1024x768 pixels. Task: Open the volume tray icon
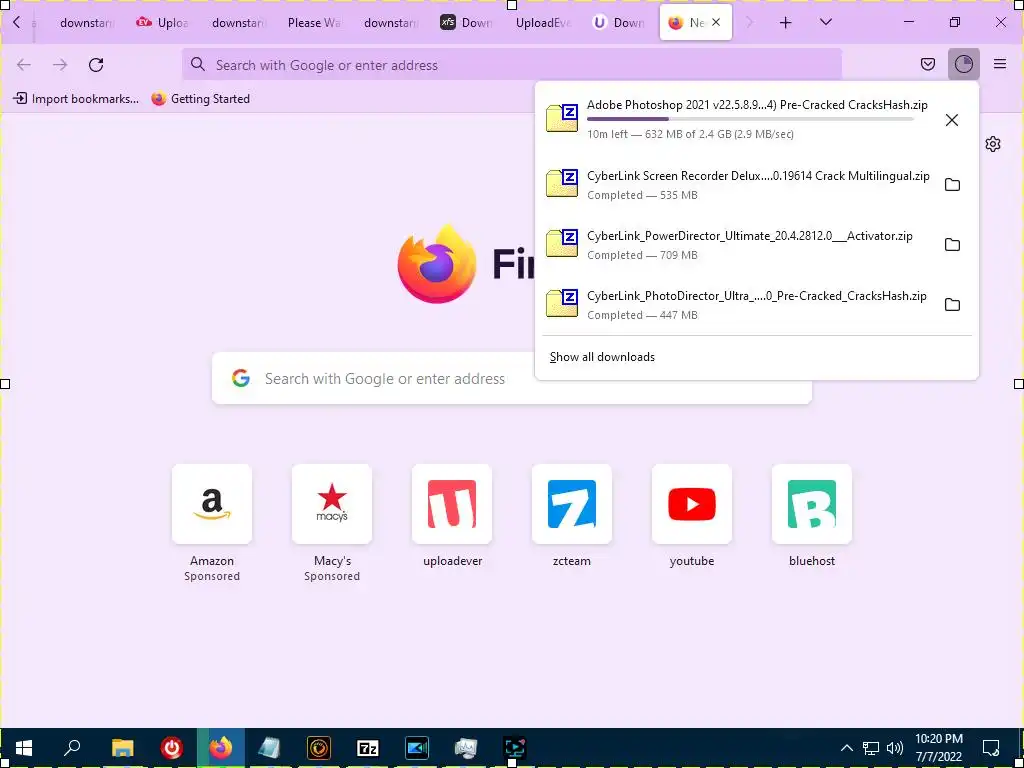(895, 748)
